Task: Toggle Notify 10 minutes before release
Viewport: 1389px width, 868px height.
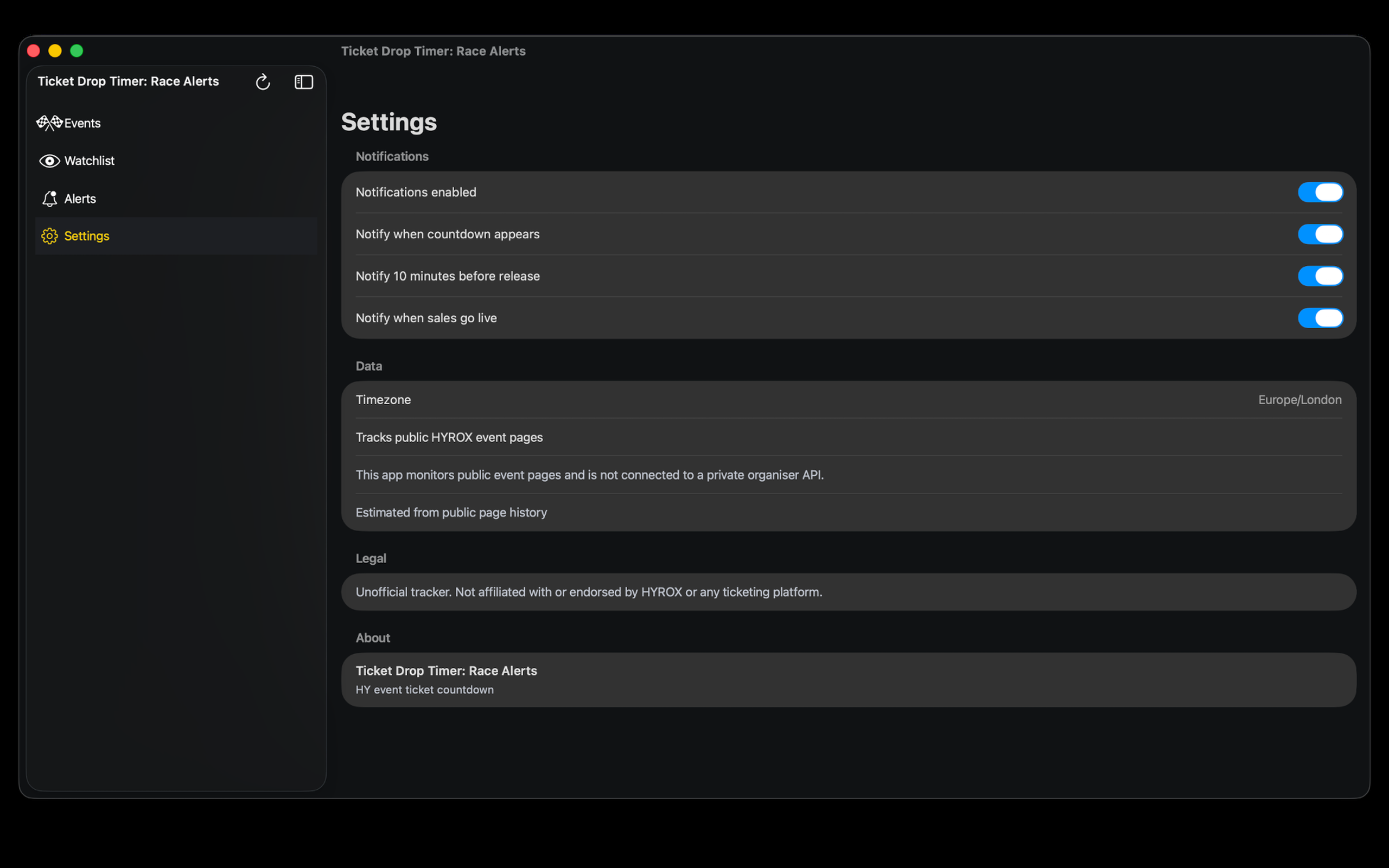Action: pyautogui.click(x=1320, y=276)
